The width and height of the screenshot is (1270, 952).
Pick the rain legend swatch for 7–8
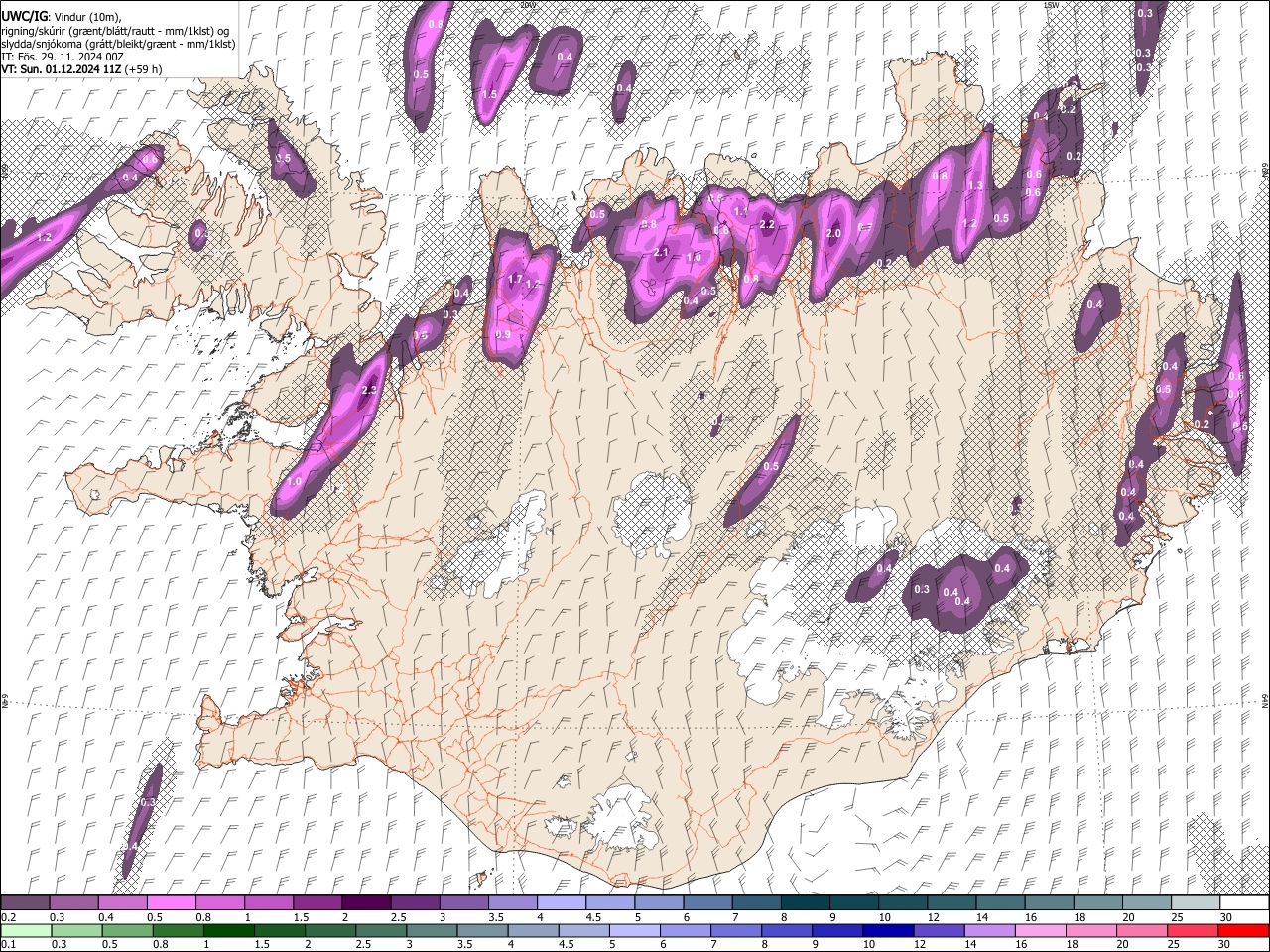tap(734, 931)
